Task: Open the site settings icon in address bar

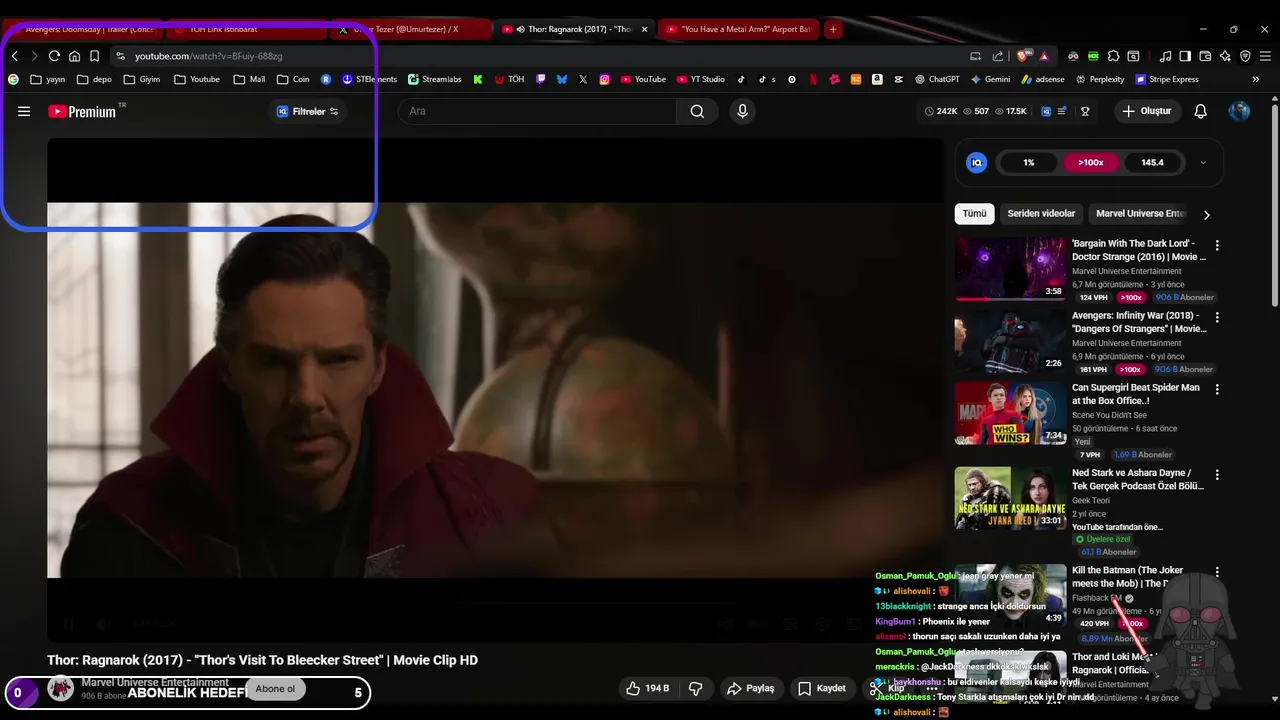Action: (120, 56)
